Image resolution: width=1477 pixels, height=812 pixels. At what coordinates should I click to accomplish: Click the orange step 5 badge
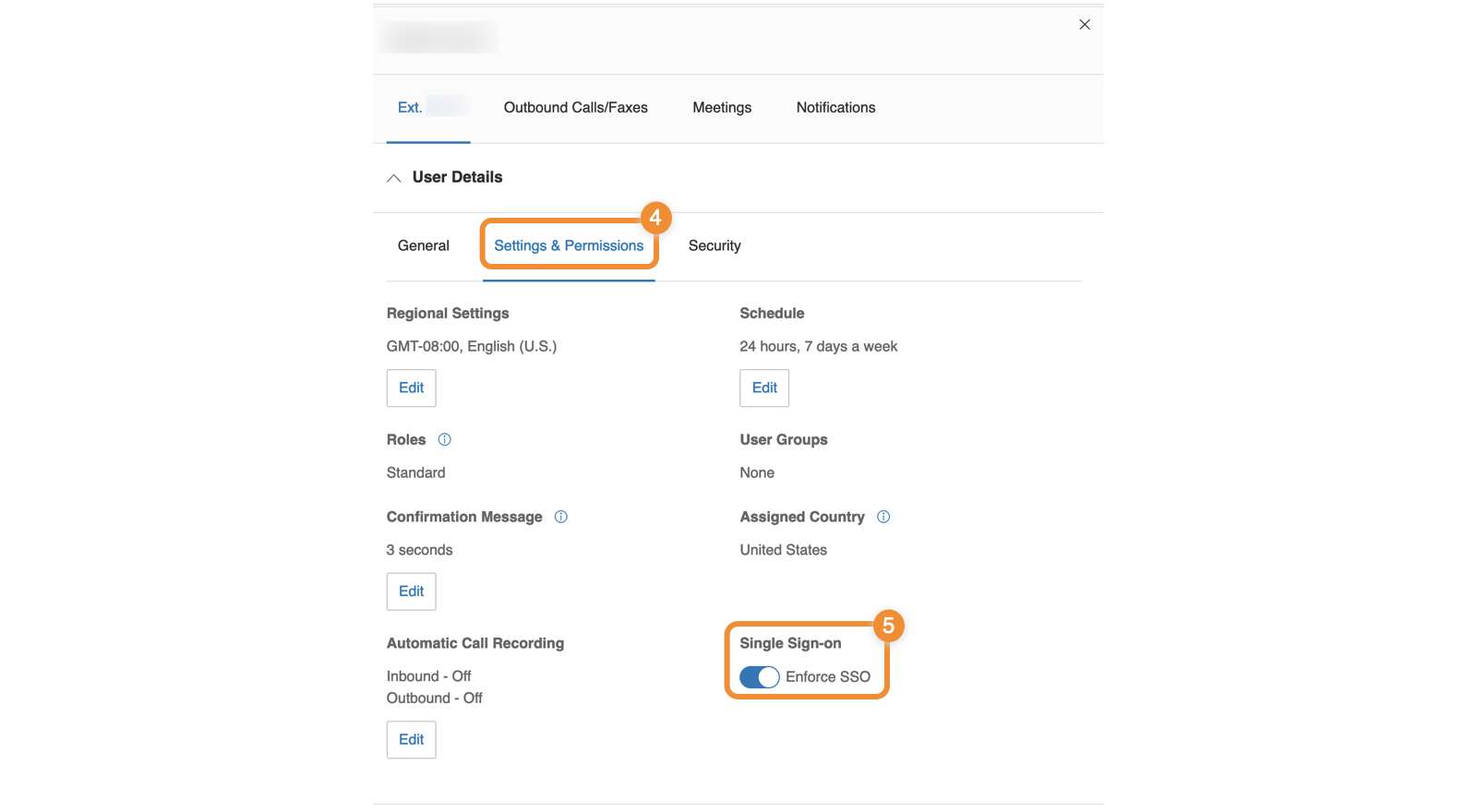pyautogui.click(x=888, y=626)
